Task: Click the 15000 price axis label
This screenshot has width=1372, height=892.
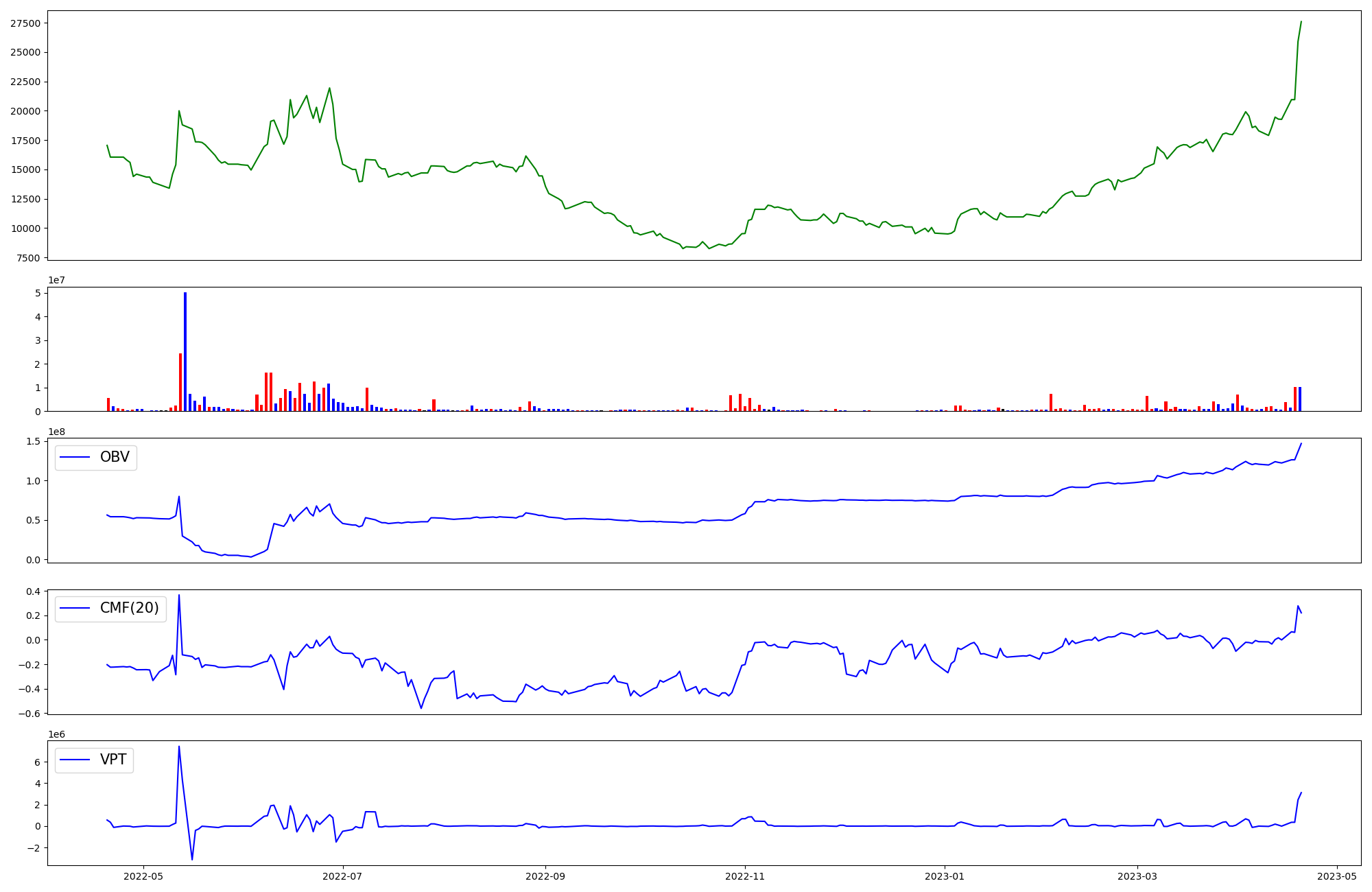Action: pos(25,170)
